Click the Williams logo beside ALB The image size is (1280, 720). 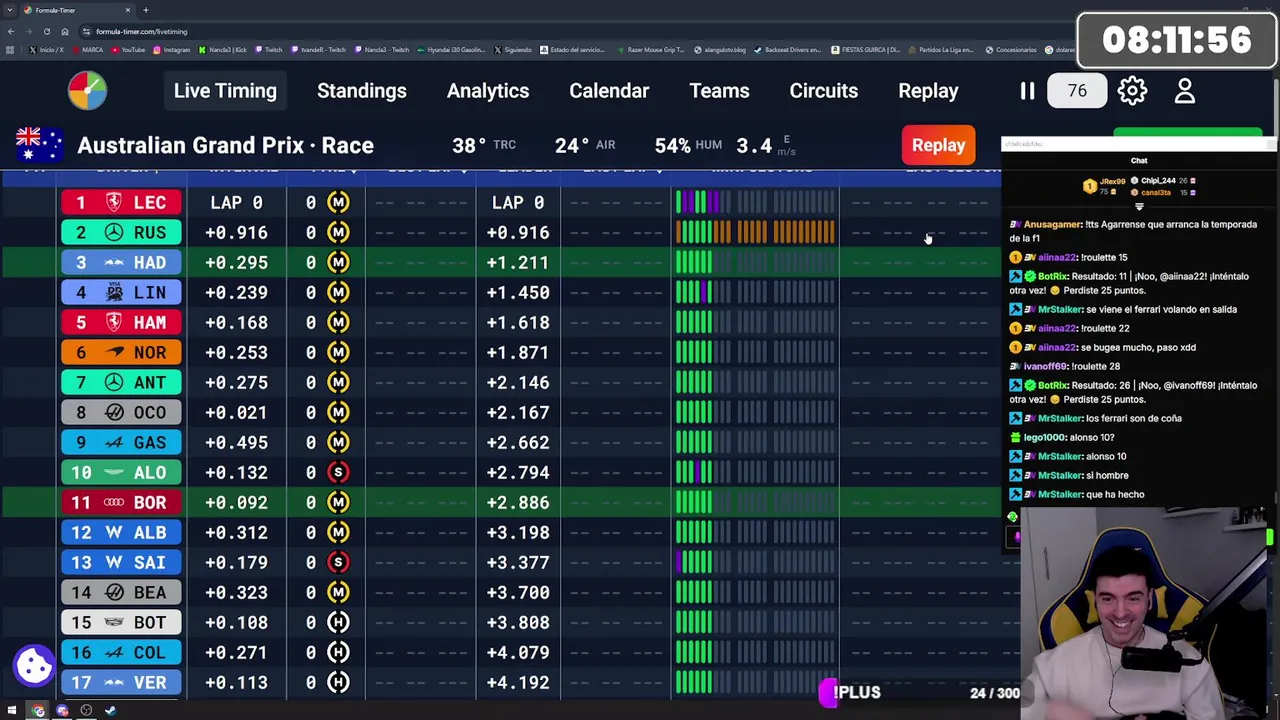114,533
